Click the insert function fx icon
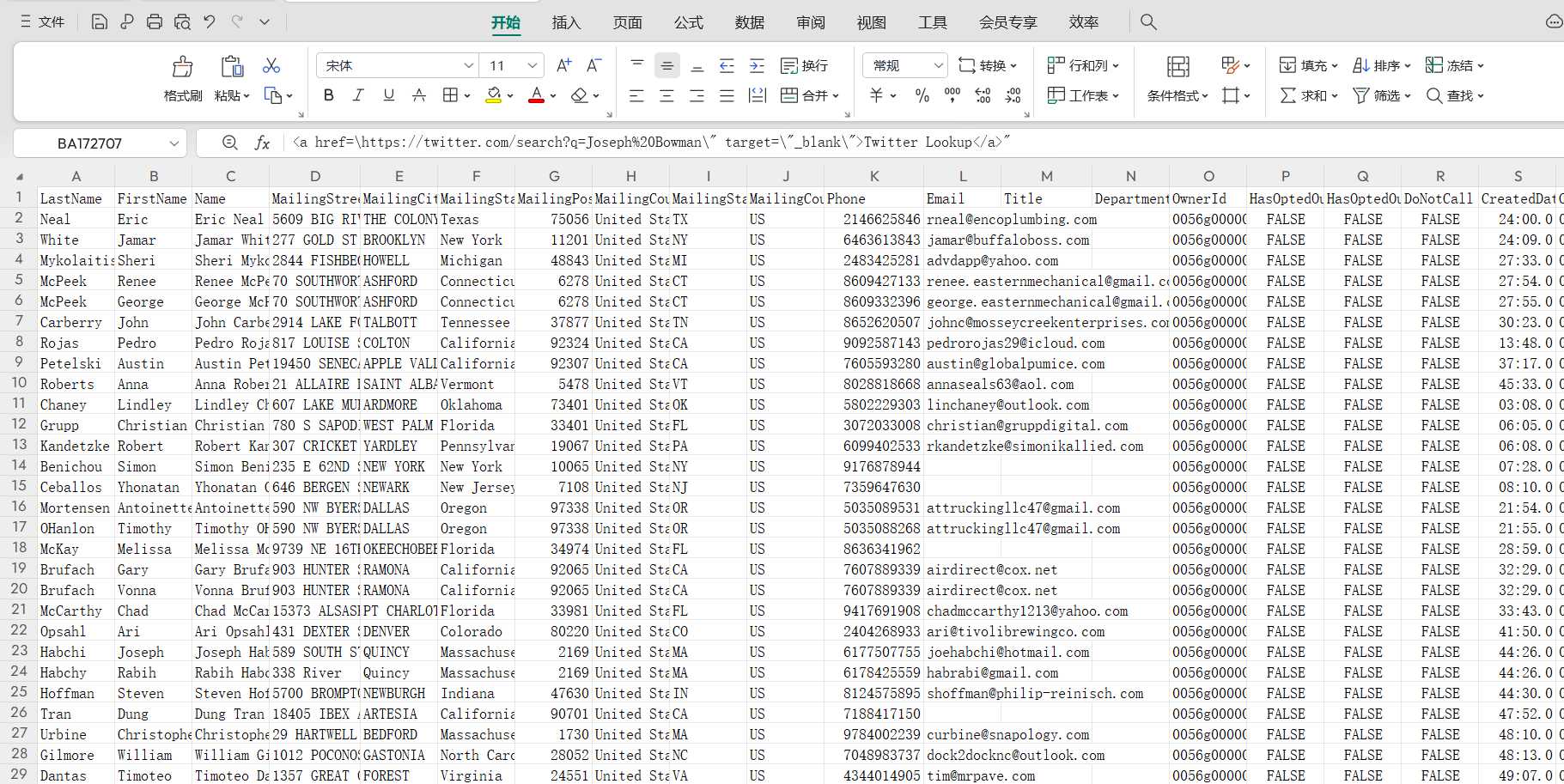The height and width of the screenshot is (784, 1564). click(x=262, y=143)
